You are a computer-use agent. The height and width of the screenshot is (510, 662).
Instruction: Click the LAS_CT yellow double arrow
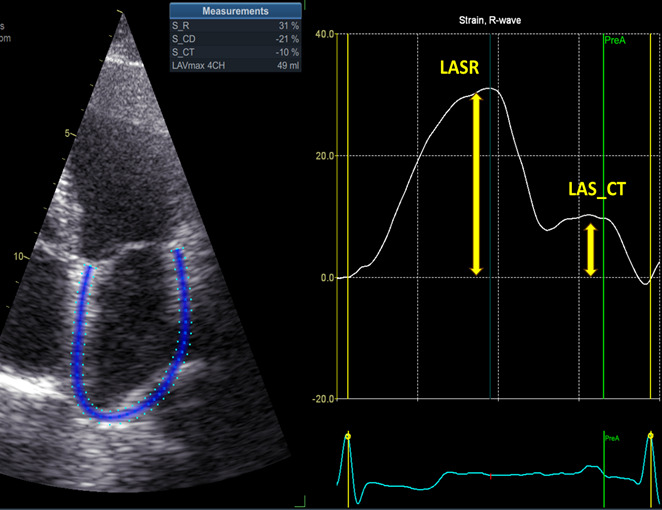[591, 249]
